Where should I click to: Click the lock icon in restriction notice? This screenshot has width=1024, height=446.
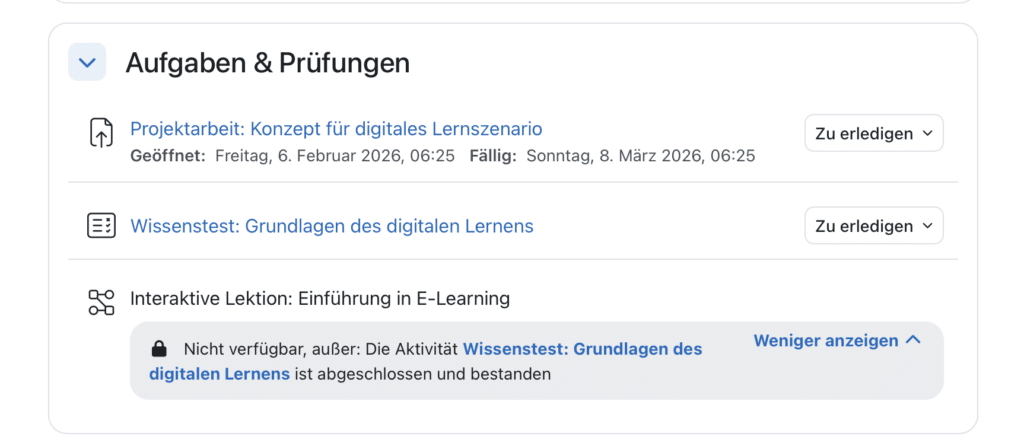click(x=158, y=349)
